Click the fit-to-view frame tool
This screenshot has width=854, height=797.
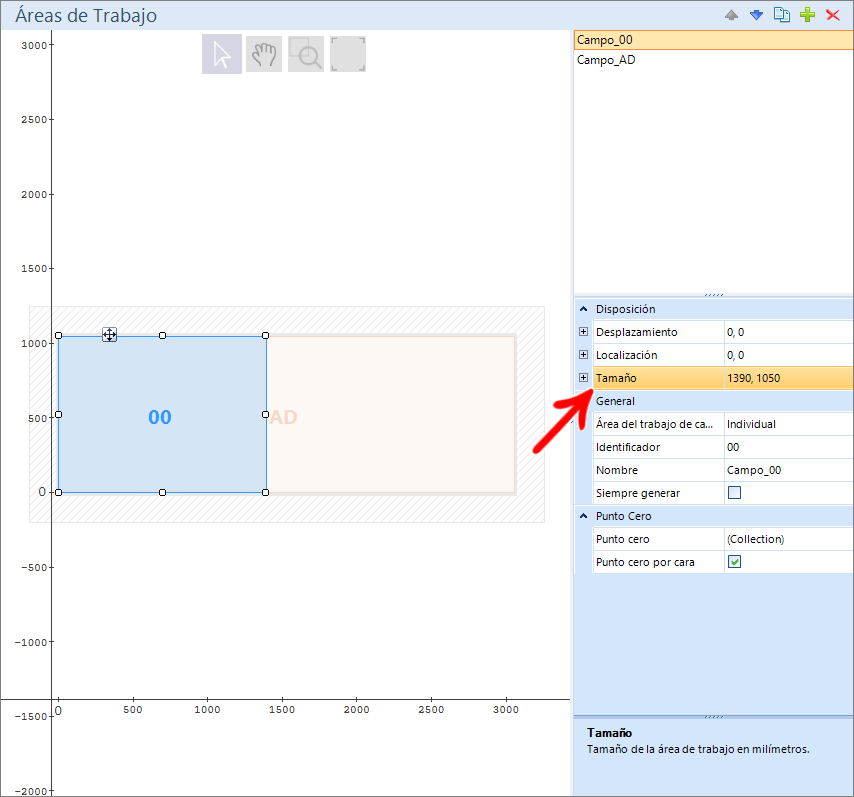coord(348,55)
